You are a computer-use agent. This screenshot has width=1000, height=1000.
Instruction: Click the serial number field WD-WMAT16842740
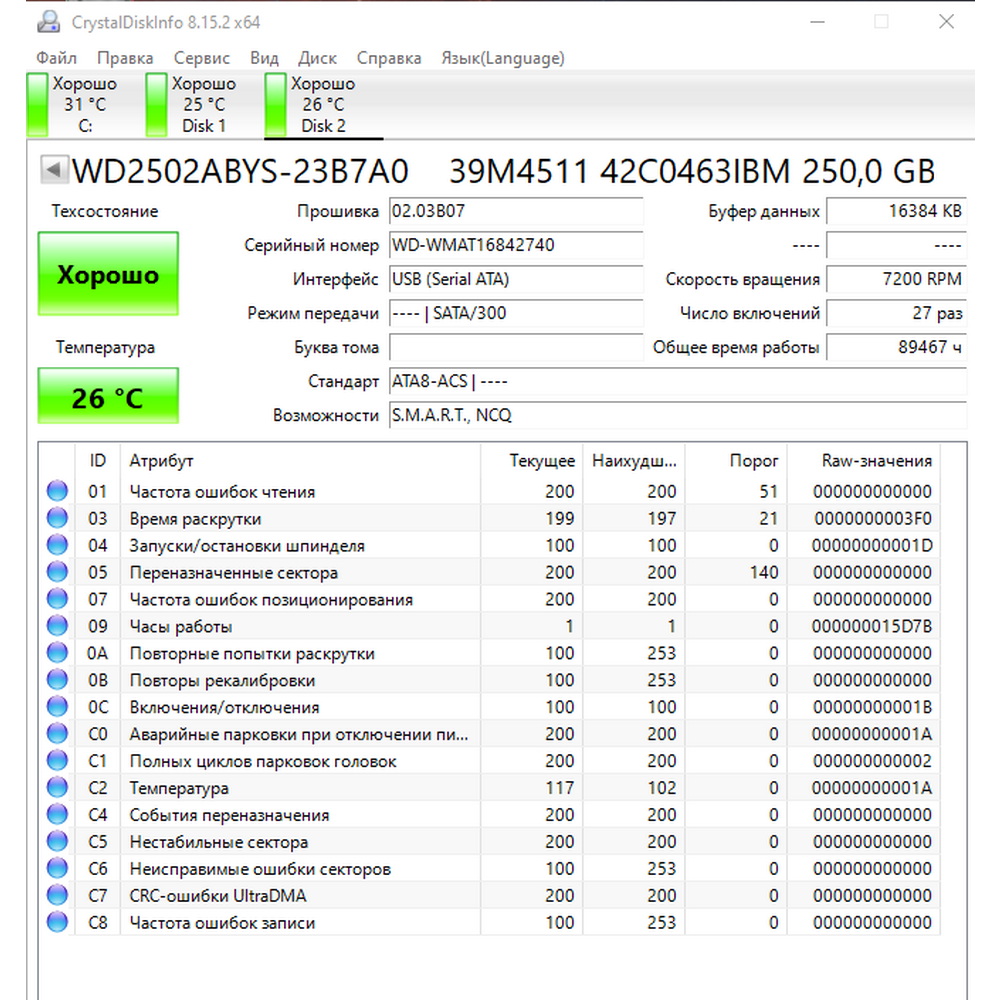516,245
